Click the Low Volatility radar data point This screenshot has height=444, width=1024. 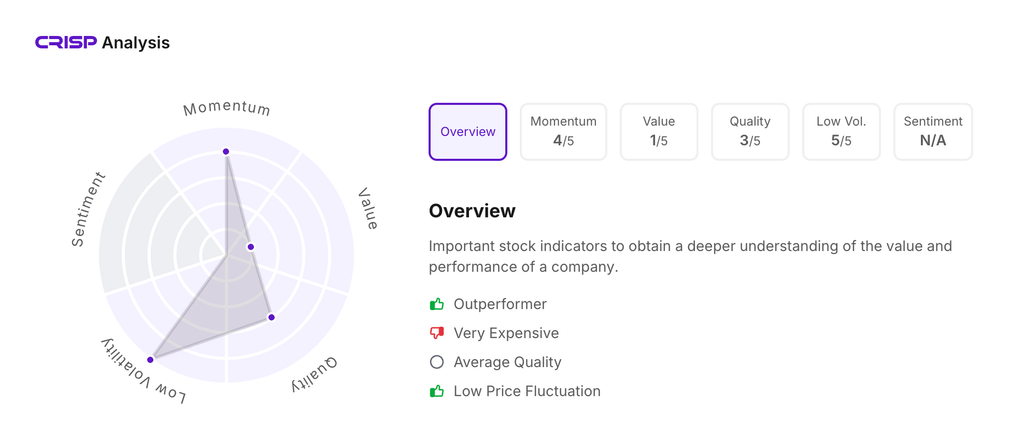(x=151, y=359)
